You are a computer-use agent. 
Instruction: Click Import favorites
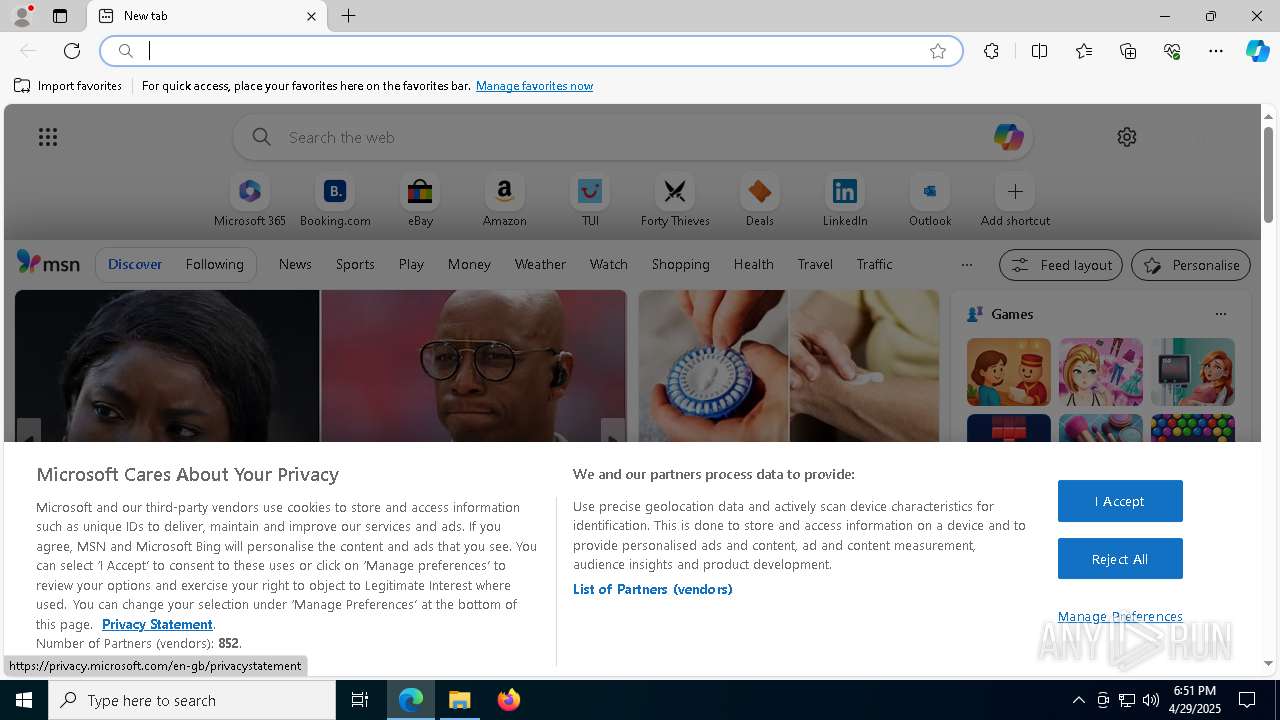click(68, 86)
